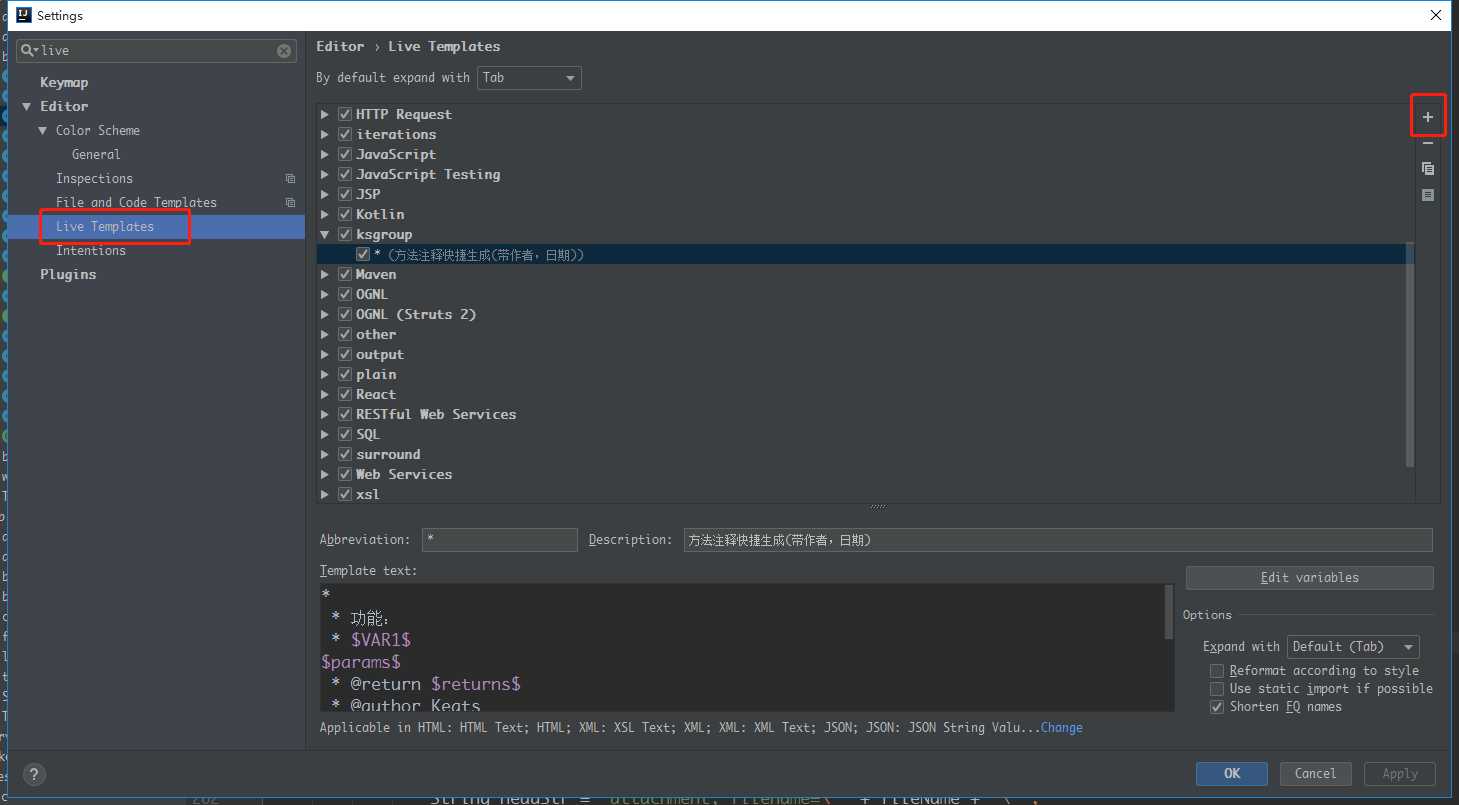
Task: Select General under Color Scheme
Action: [96, 155]
